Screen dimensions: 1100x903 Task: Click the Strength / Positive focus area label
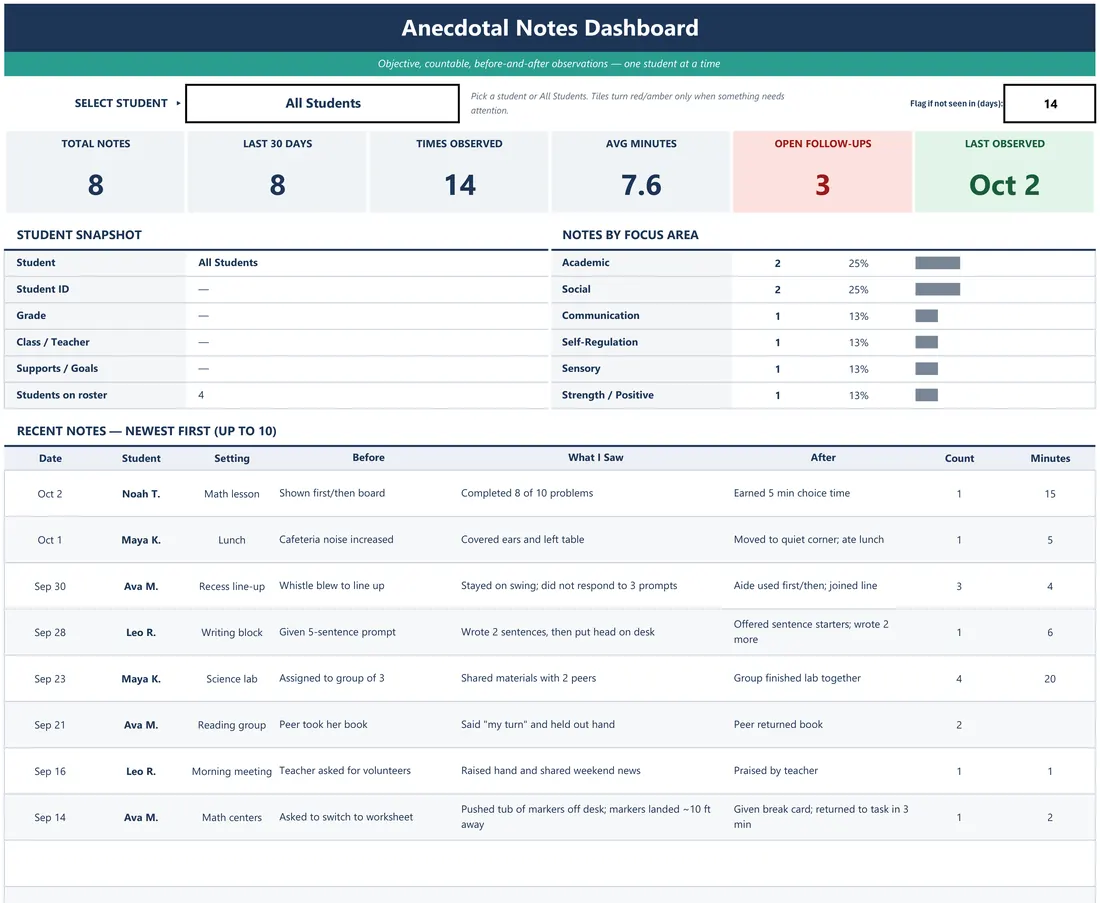point(608,395)
